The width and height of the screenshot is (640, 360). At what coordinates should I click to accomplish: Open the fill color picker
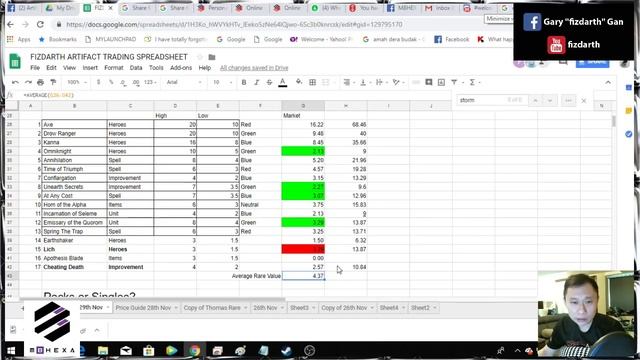[x=299, y=82]
